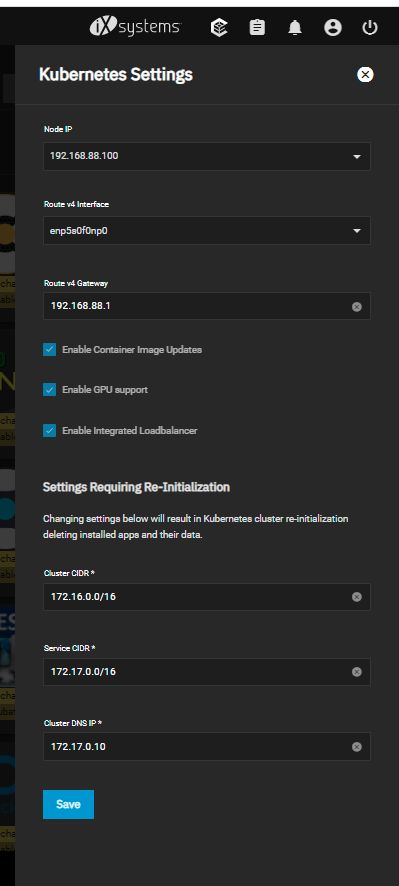The image size is (399, 886).
Task: Open the TrueCommand cube icon
Action: 219,28
